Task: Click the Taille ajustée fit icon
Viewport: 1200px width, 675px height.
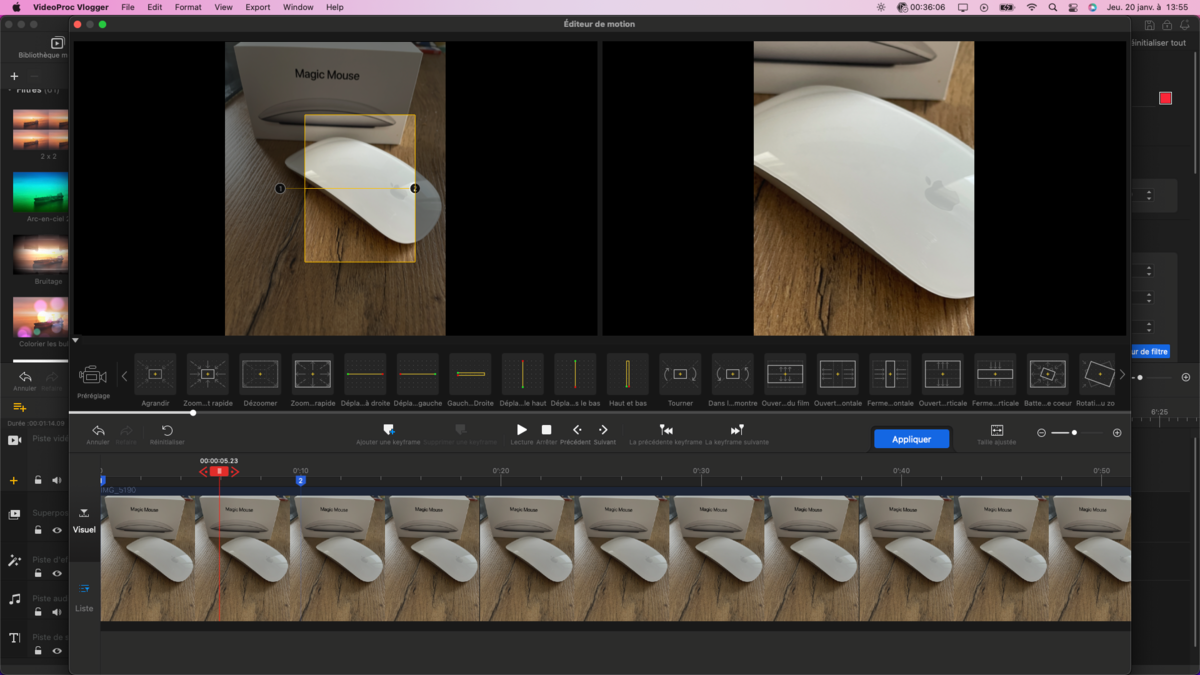Action: point(997,430)
